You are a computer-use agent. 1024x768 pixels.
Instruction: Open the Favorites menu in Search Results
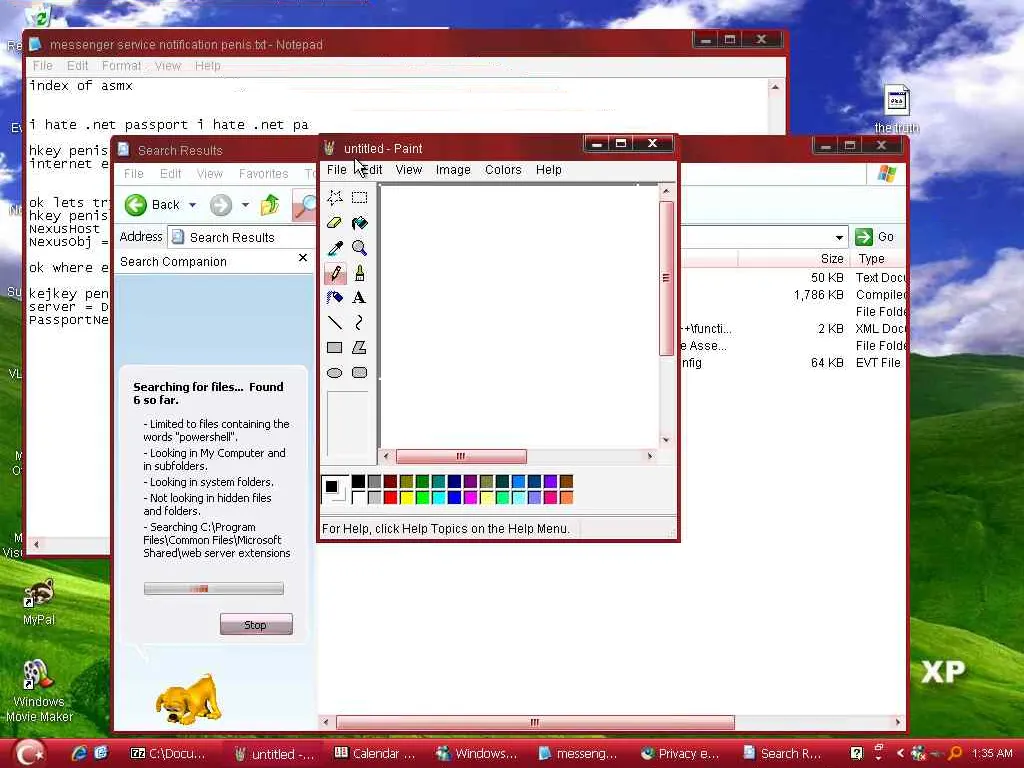(263, 174)
